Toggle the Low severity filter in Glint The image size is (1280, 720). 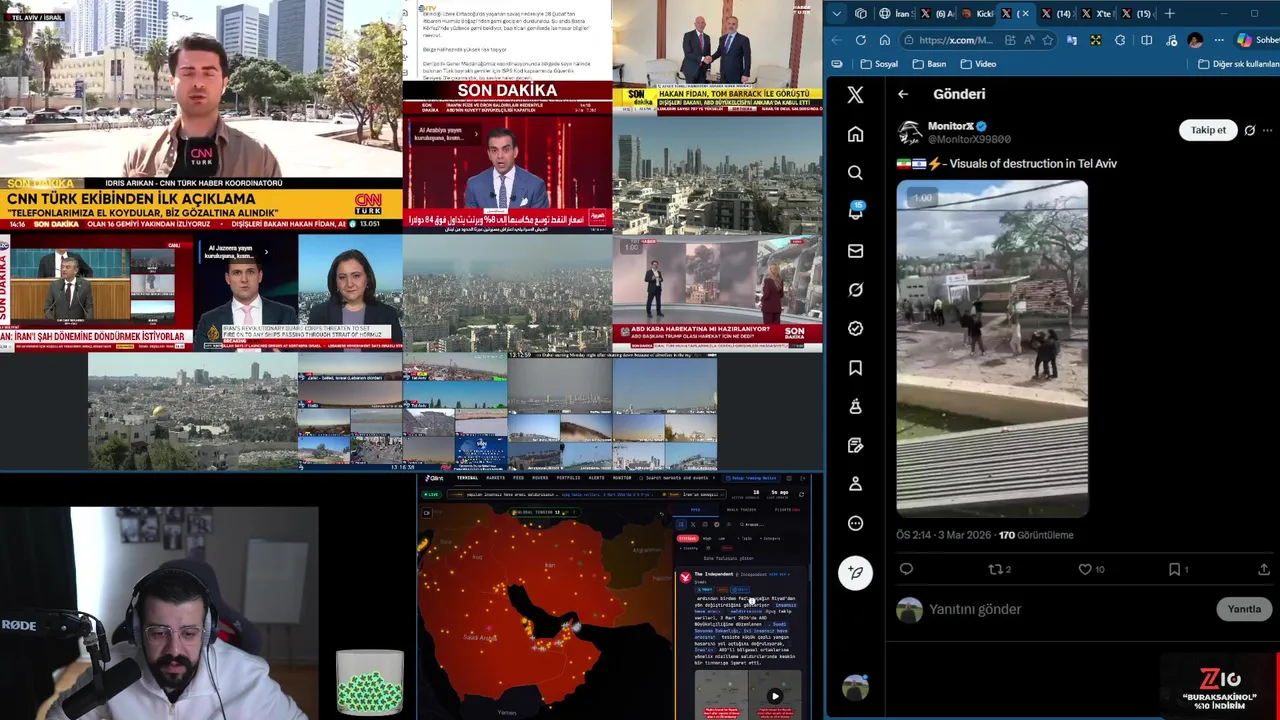(x=722, y=538)
